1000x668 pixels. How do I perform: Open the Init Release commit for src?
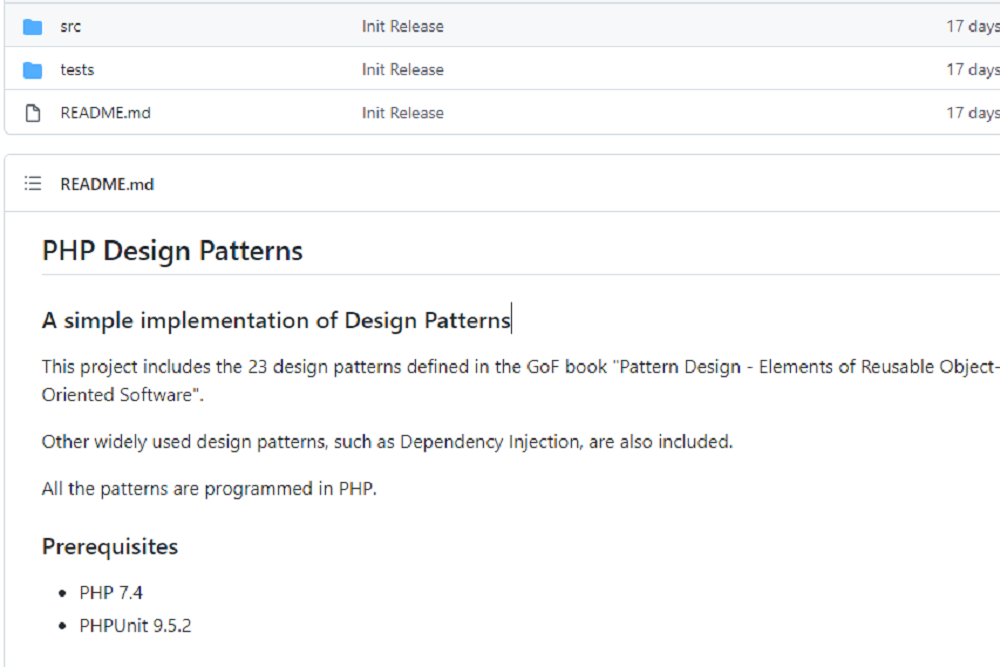click(x=402, y=27)
